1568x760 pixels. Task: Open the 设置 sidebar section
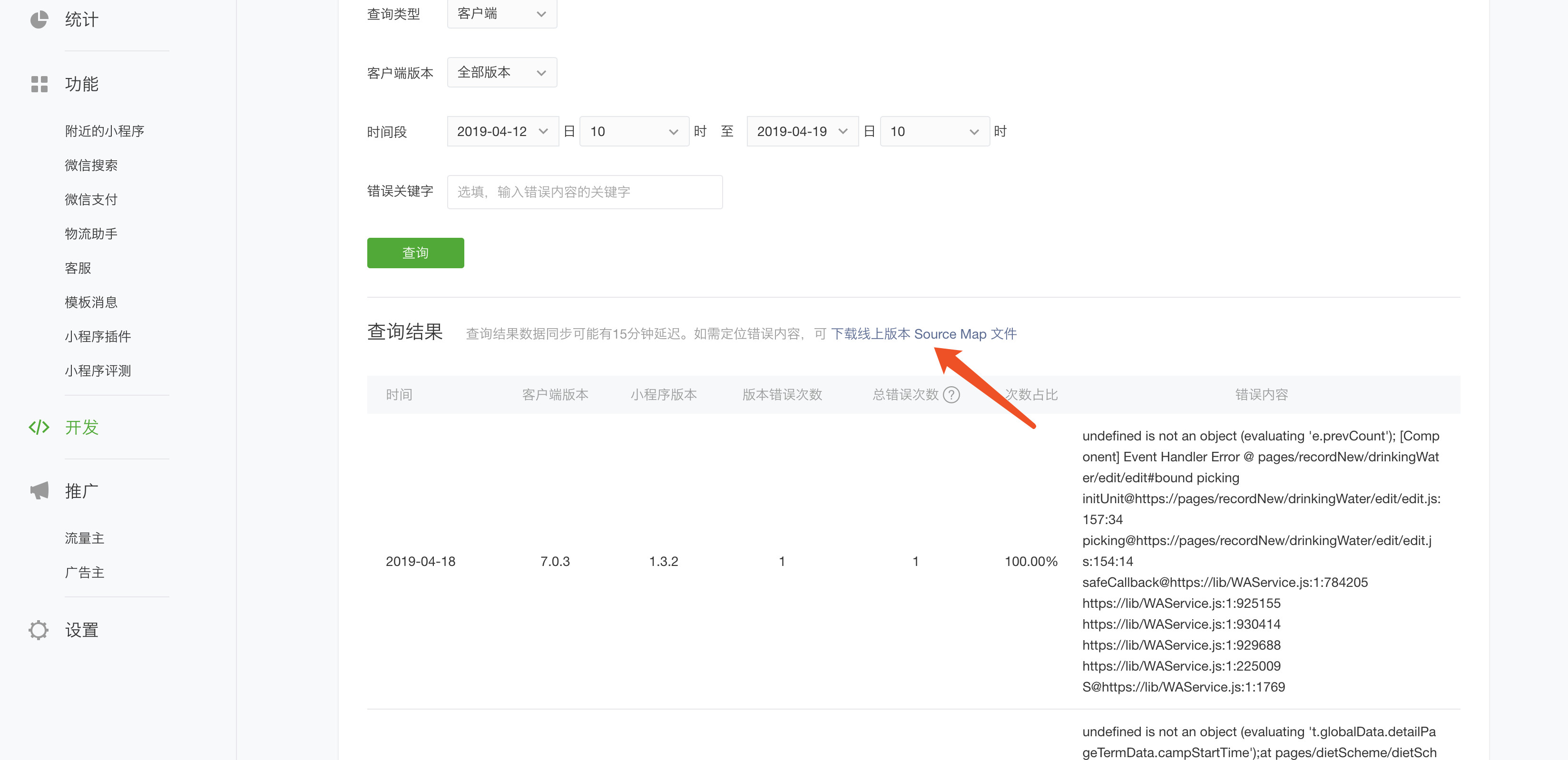click(x=81, y=630)
